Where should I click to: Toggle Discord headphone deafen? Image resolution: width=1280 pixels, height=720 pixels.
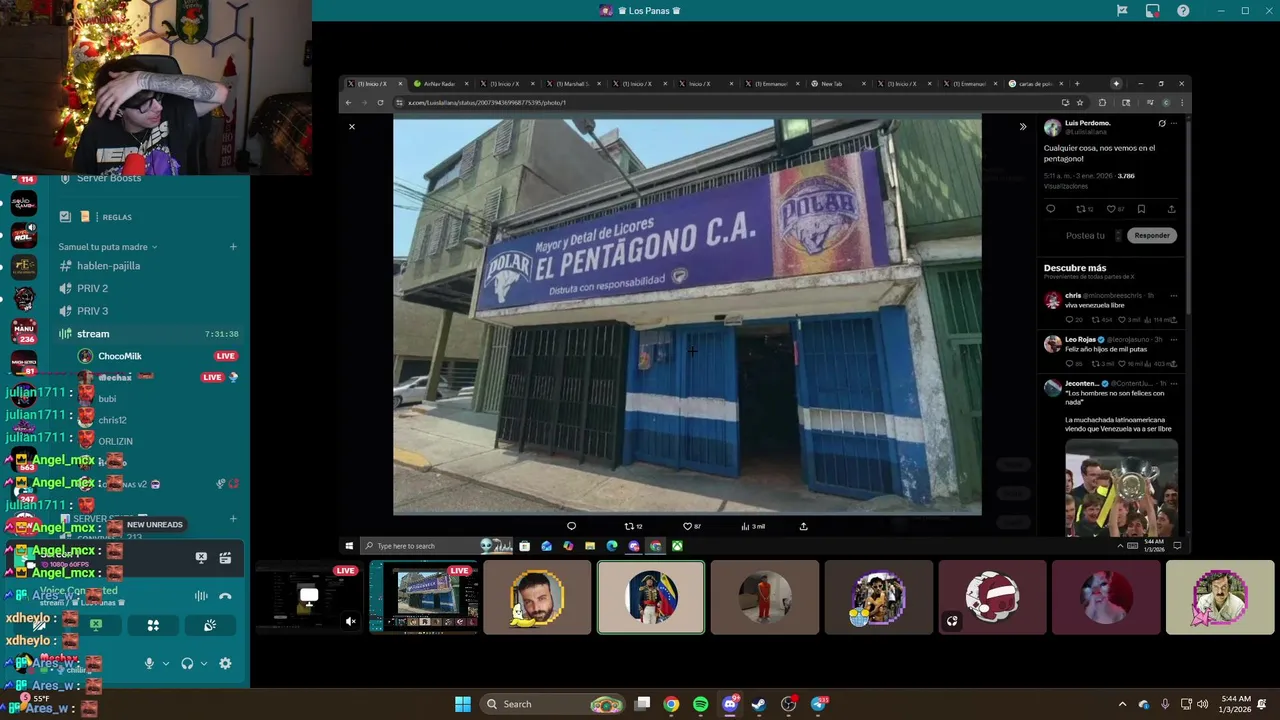(187, 663)
